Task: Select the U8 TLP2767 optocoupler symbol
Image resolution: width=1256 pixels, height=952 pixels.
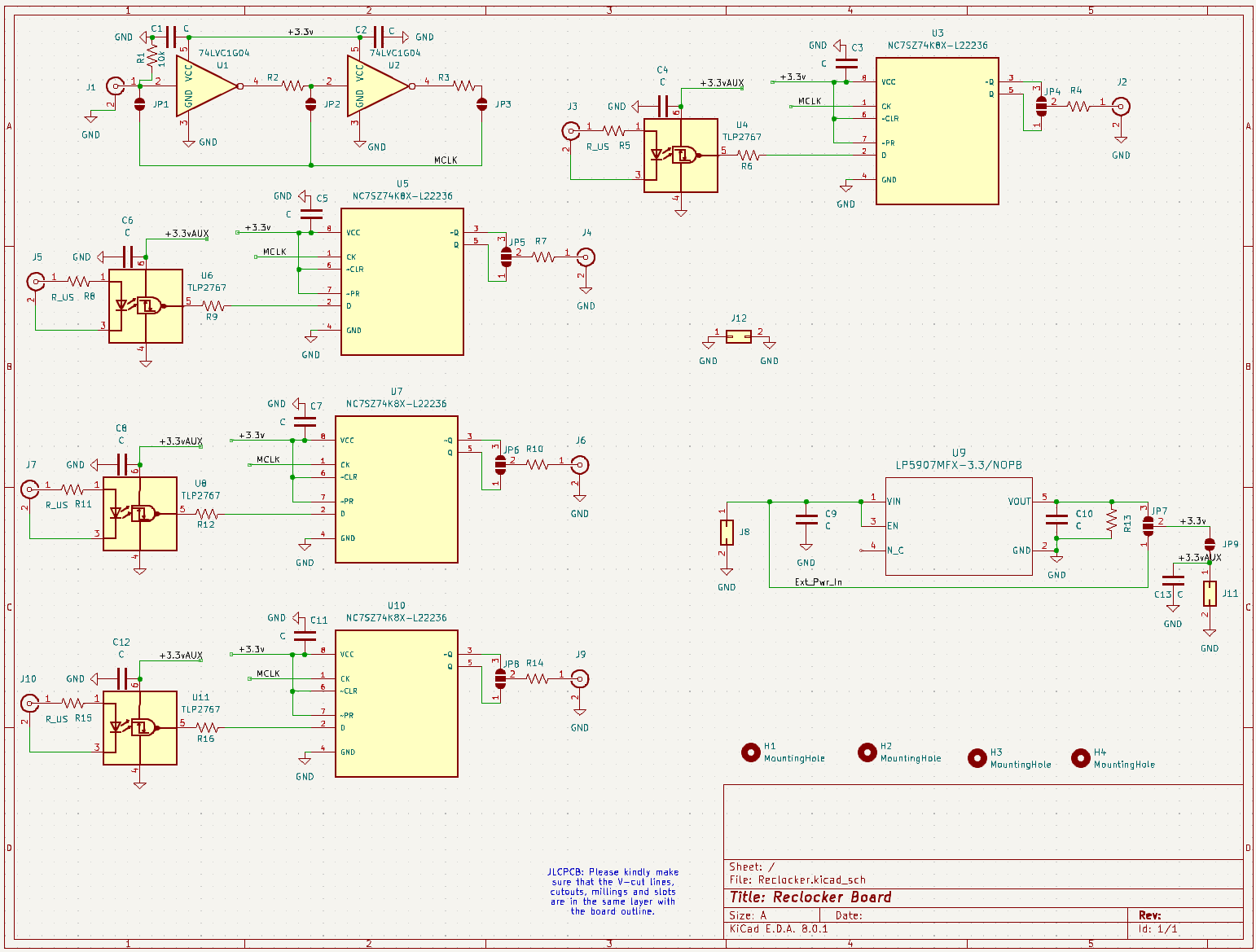Action: click(x=140, y=514)
